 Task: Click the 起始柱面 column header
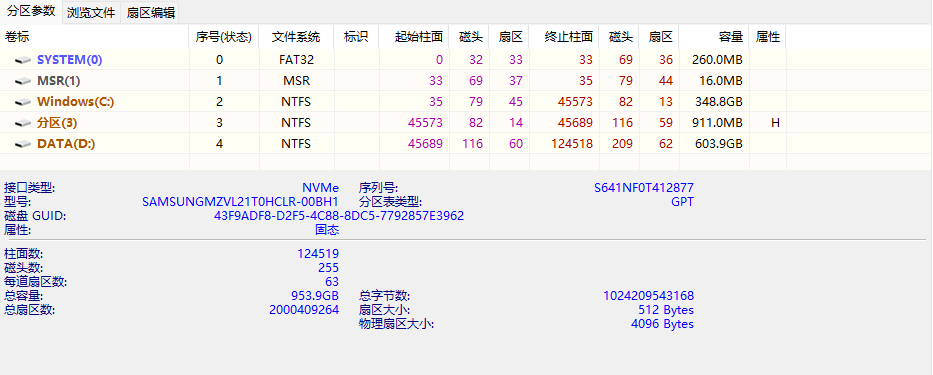tap(414, 37)
